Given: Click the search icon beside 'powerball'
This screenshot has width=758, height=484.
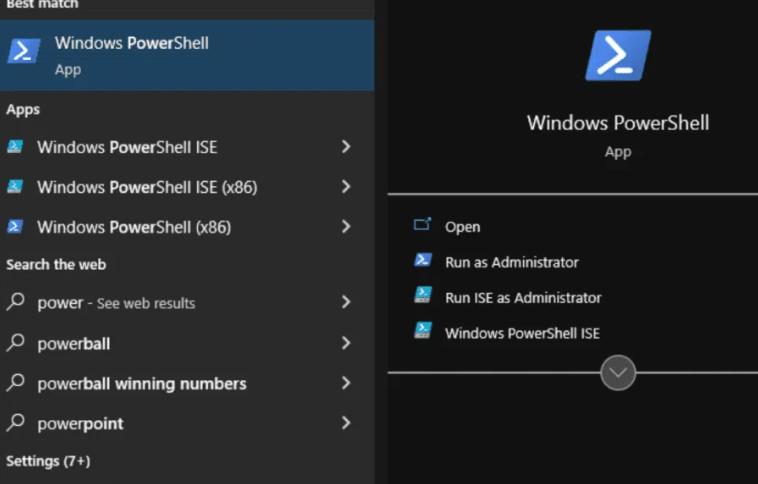Looking at the screenshot, I should point(15,342).
